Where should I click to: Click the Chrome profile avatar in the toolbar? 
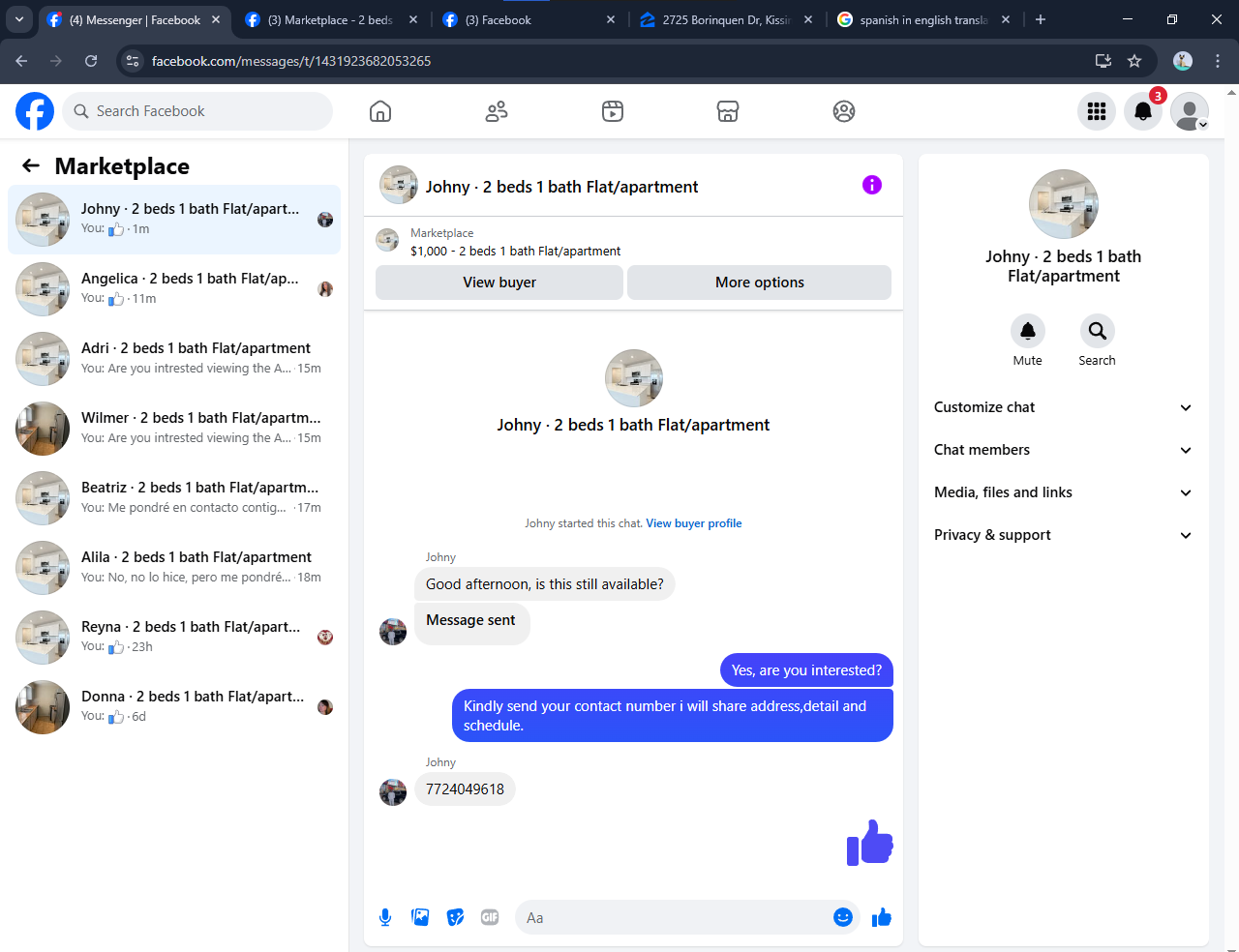[1183, 61]
